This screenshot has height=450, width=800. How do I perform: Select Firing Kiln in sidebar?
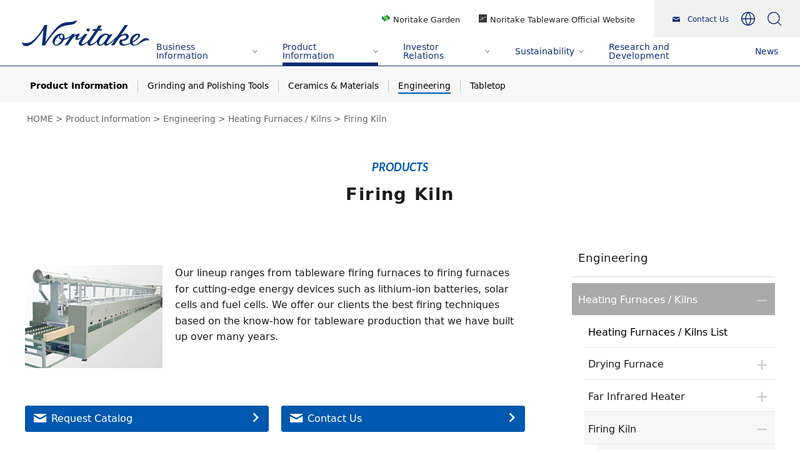click(612, 429)
